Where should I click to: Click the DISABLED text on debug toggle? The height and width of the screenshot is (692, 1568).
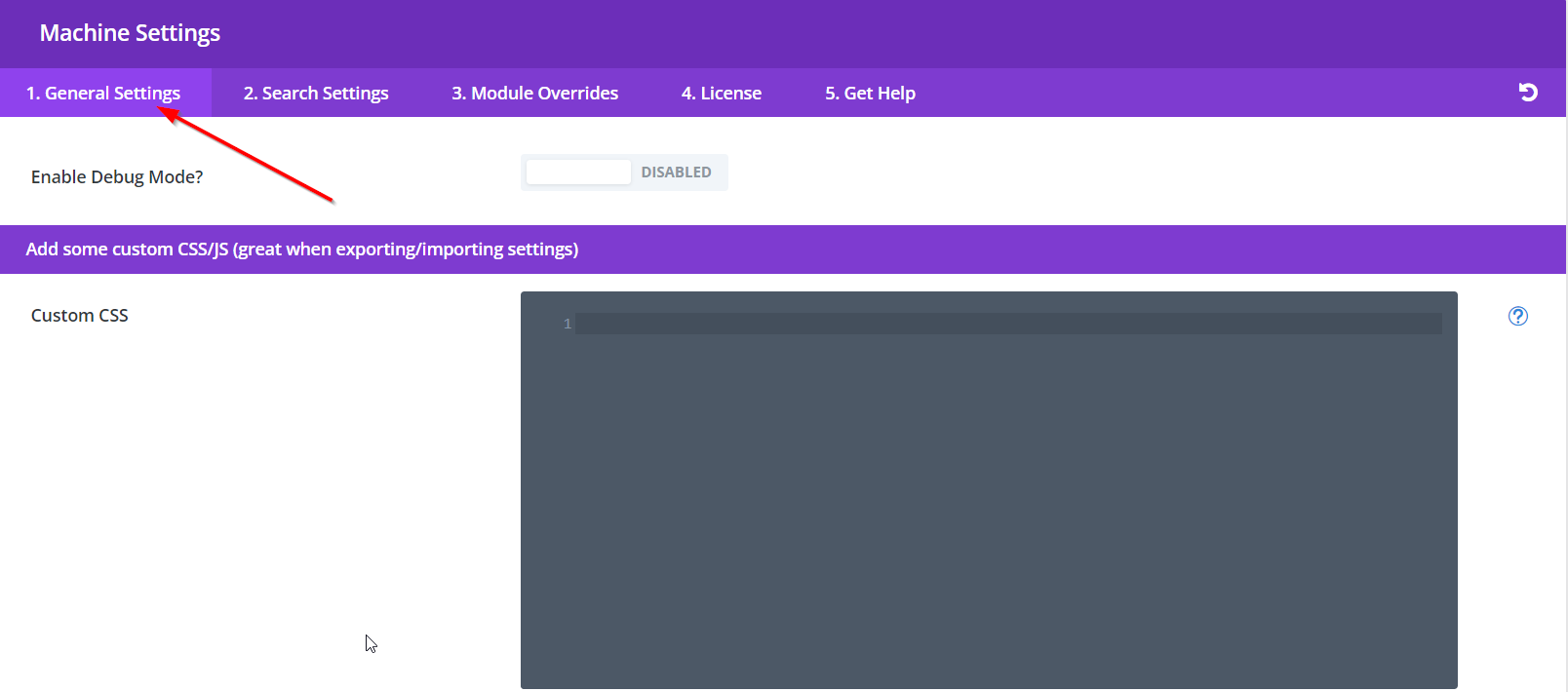[676, 173]
